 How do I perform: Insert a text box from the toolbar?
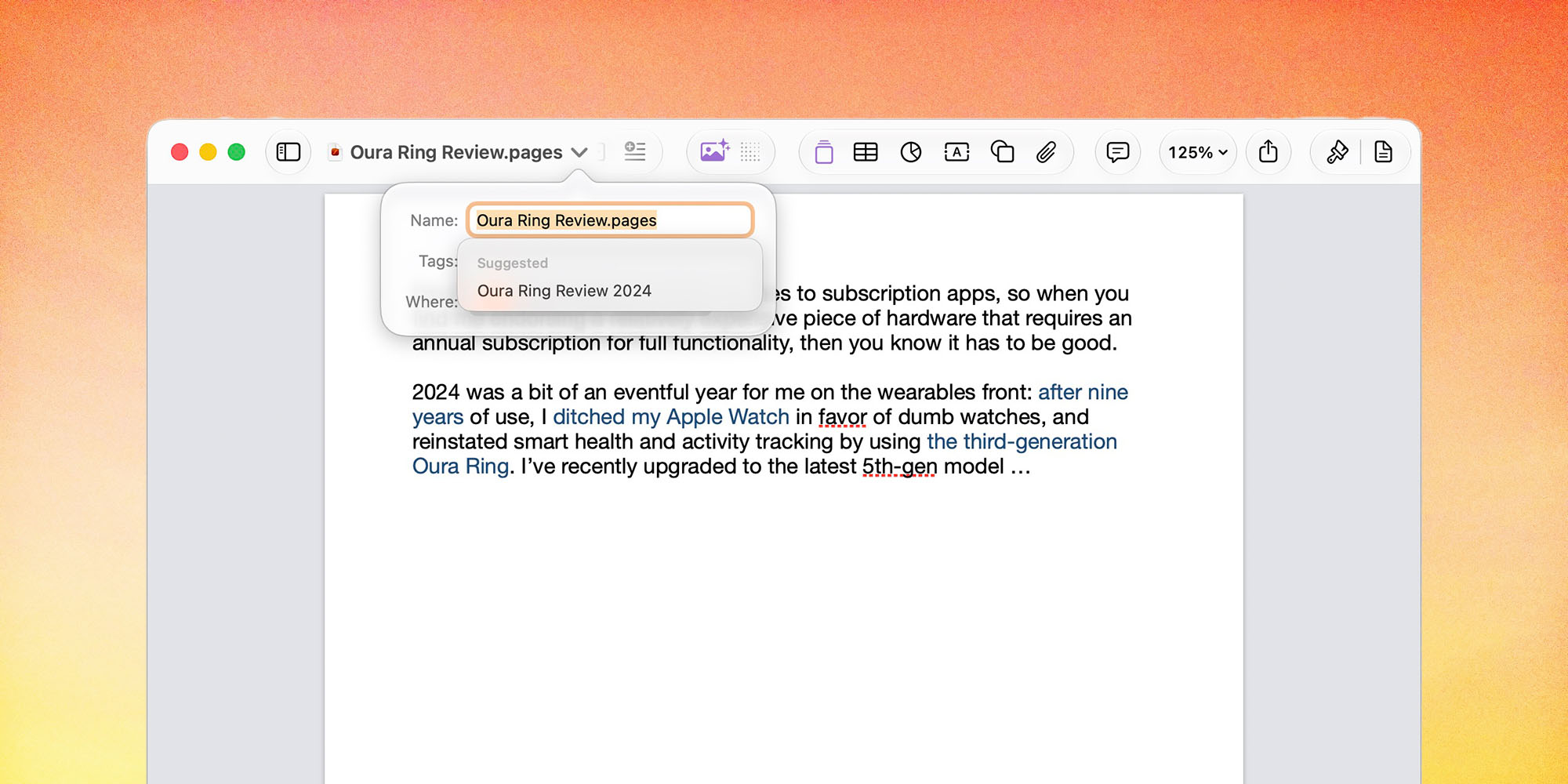pyautogui.click(x=956, y=152)
